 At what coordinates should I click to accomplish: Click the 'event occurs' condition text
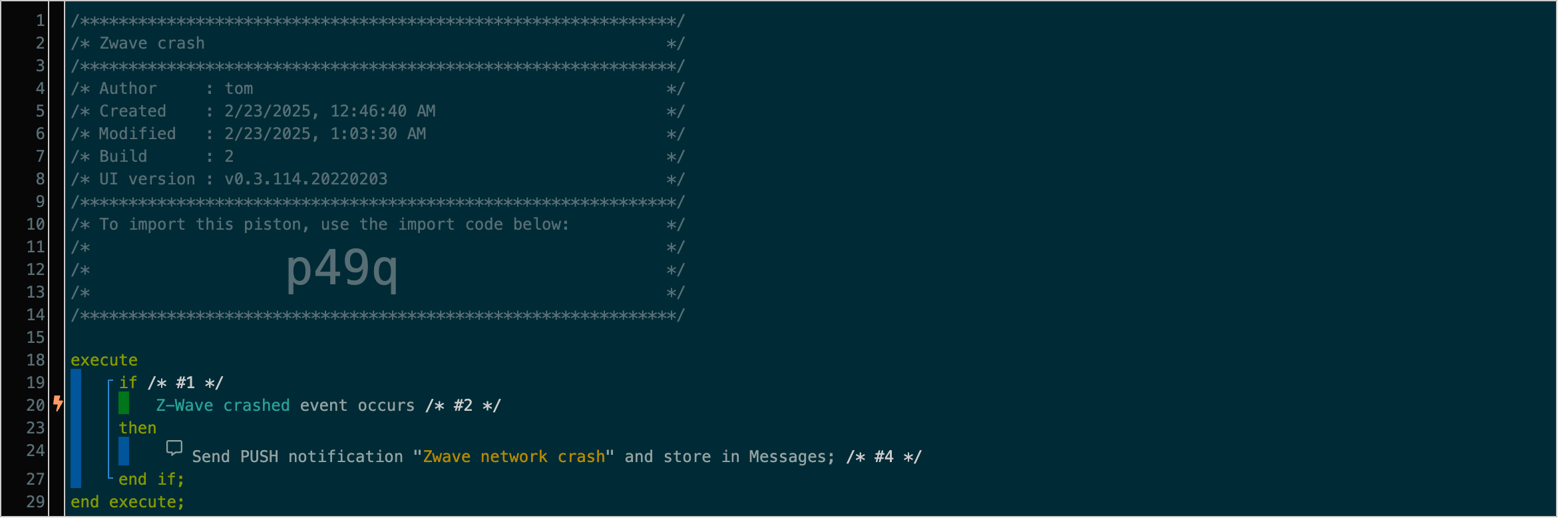pyautogui.click(x=357, y=405)
